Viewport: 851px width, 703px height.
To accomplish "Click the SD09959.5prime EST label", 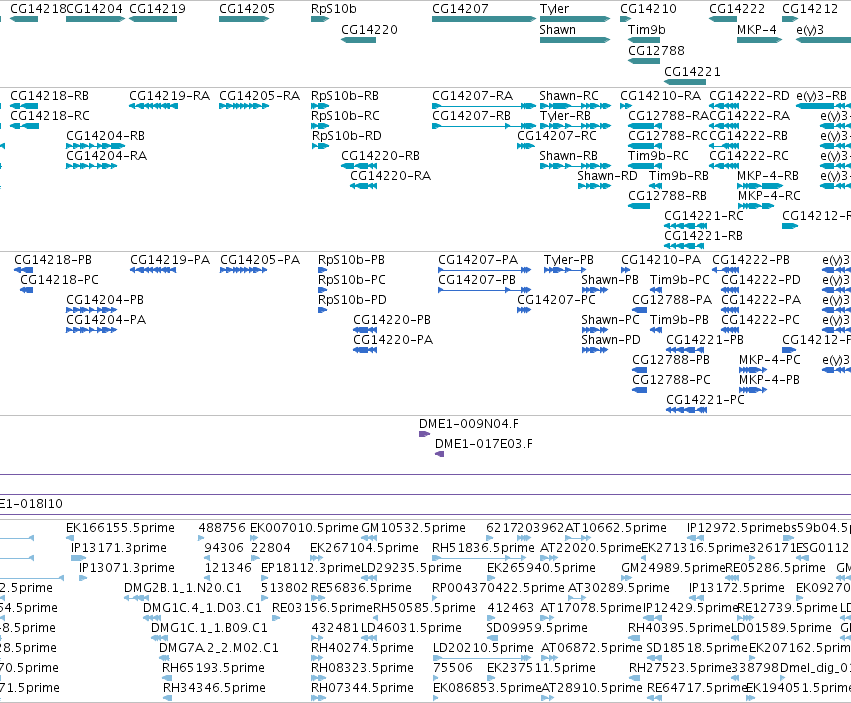I will pyautogui.click(x=537, y=628).
